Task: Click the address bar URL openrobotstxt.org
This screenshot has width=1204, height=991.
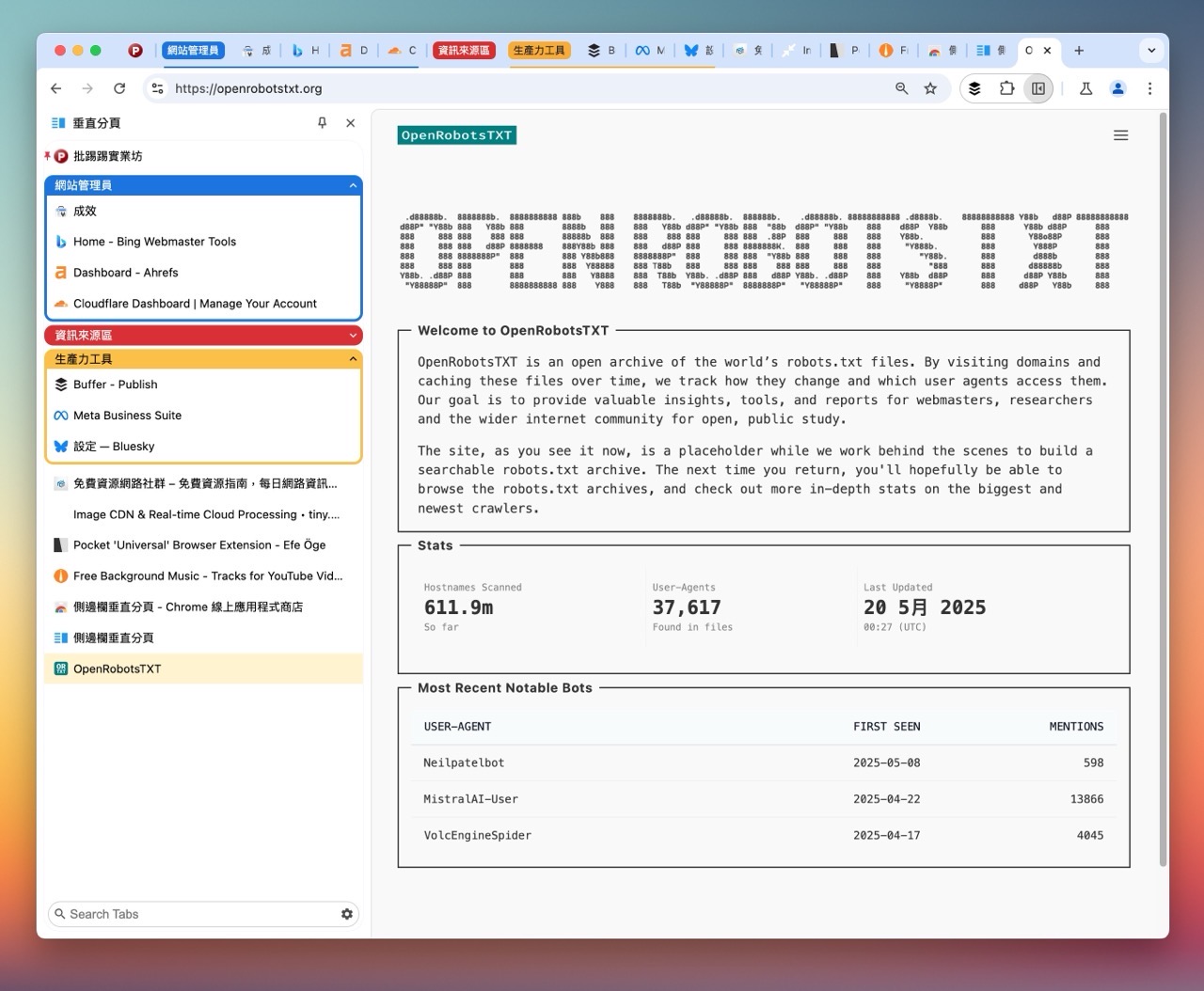Action: [248, 88]
